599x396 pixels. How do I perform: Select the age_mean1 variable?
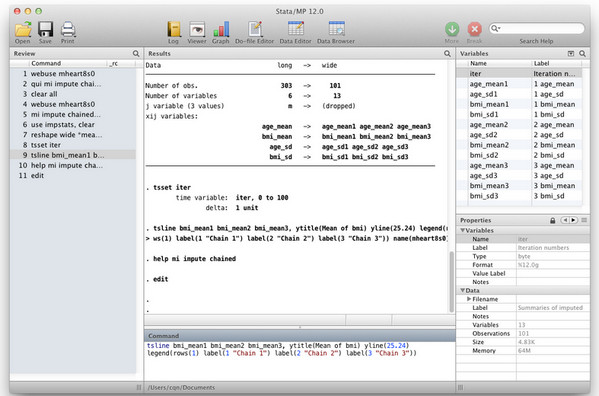click(519, 84)
